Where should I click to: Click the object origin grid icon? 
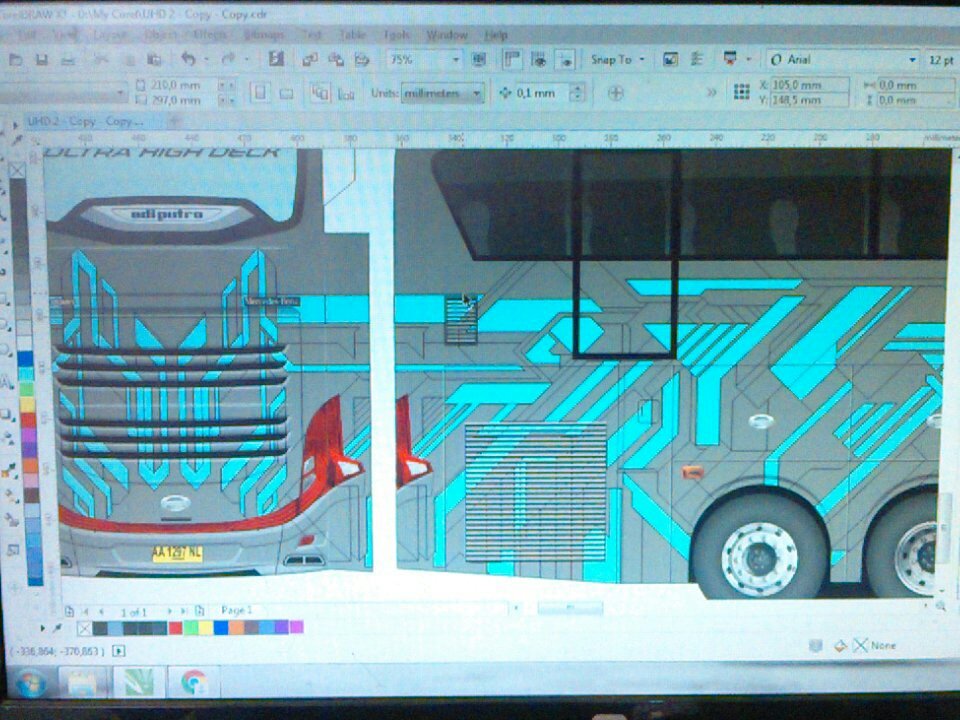point(741,92)
